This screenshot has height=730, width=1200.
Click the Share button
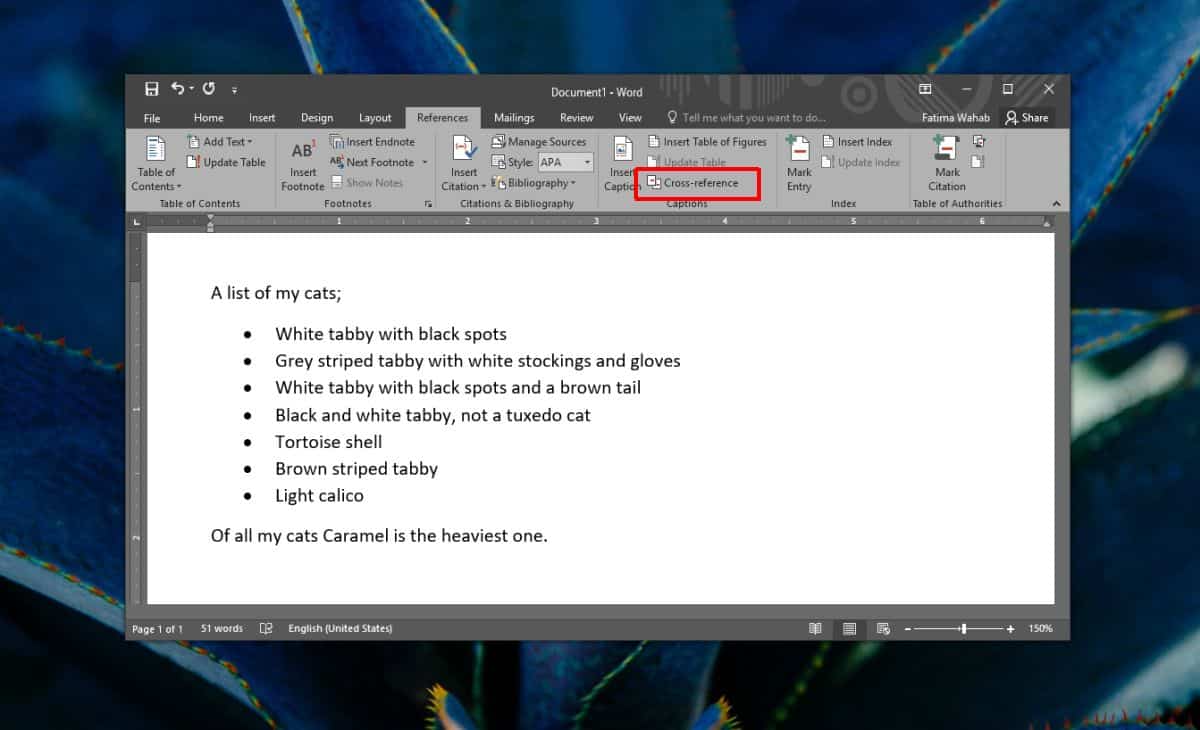click(x=1027, y=118)
